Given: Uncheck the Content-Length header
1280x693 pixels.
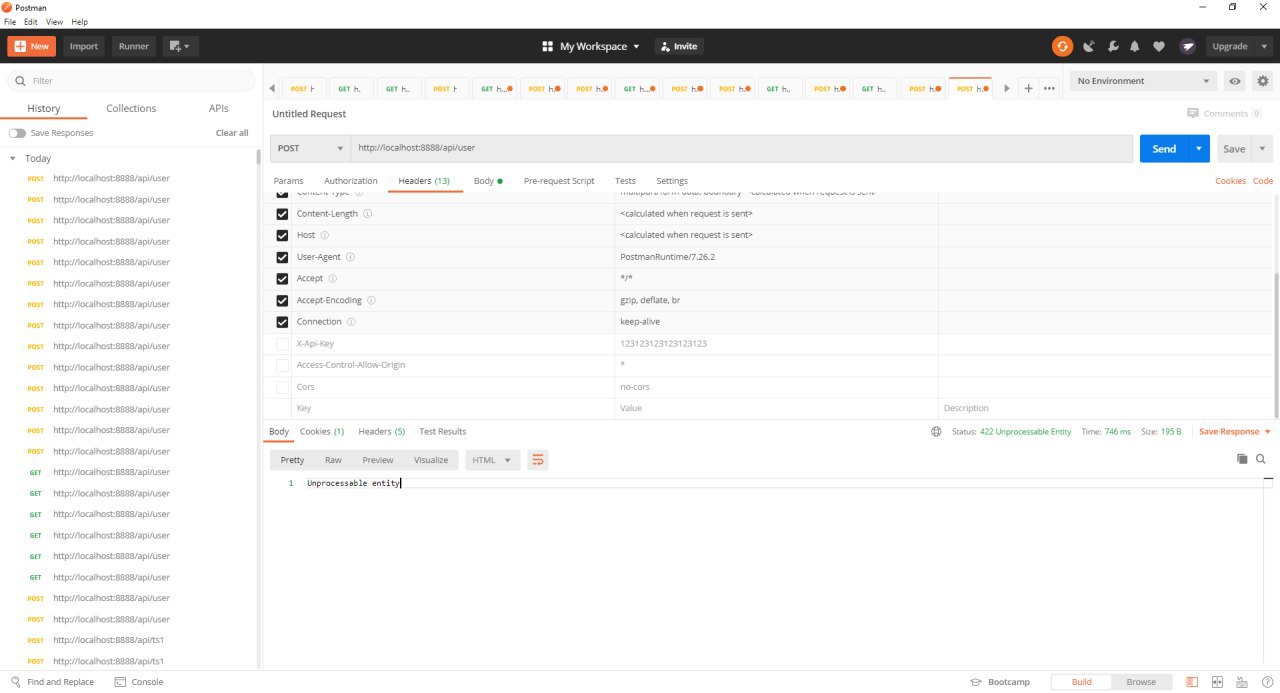Looking at the screenshot, I should 282,214.
